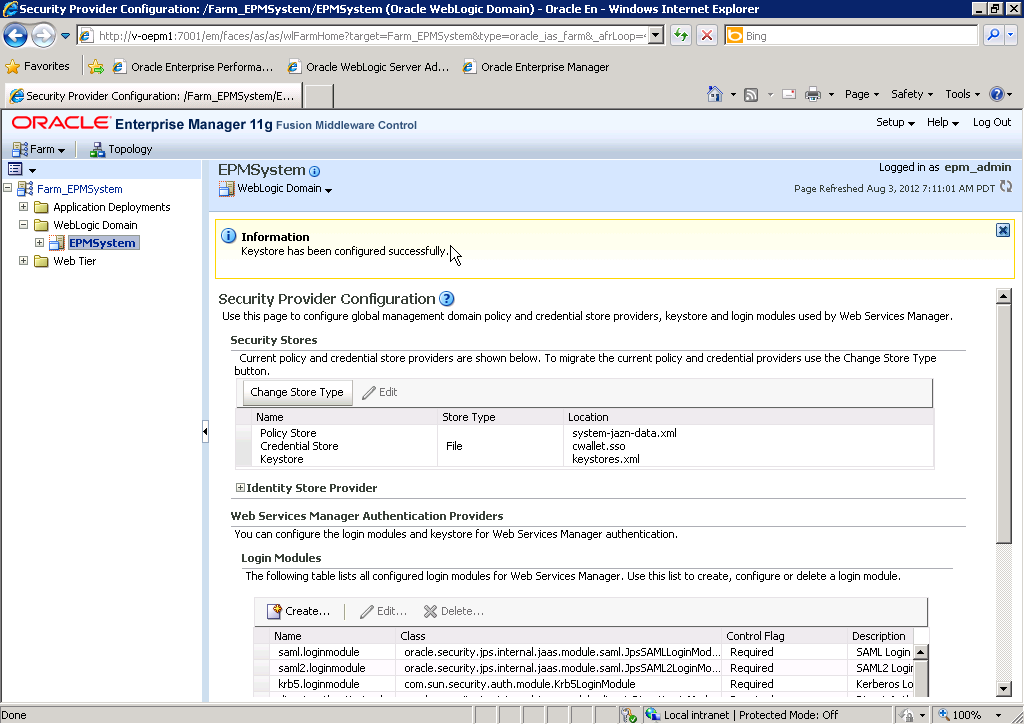Image resolution: width=1024 pixels, height=724 pixels.
Task: Open the browser print icon
Action: pyautogui.click(x=811, y=92)
